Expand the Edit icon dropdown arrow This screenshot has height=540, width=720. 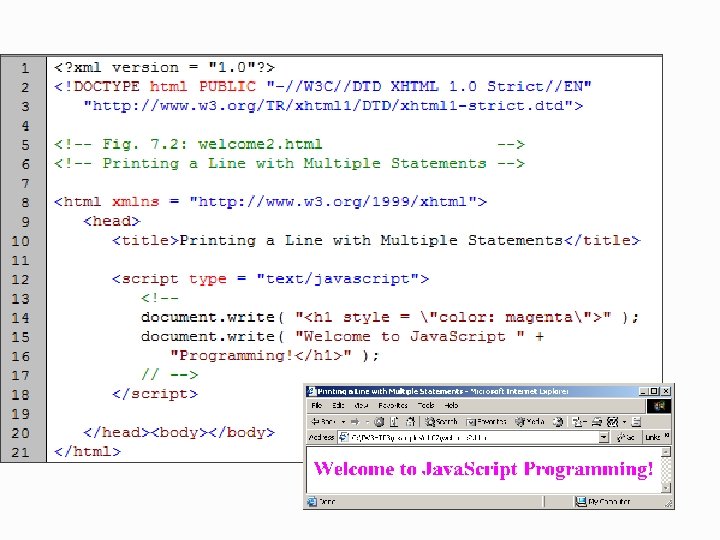pos(624,422)
